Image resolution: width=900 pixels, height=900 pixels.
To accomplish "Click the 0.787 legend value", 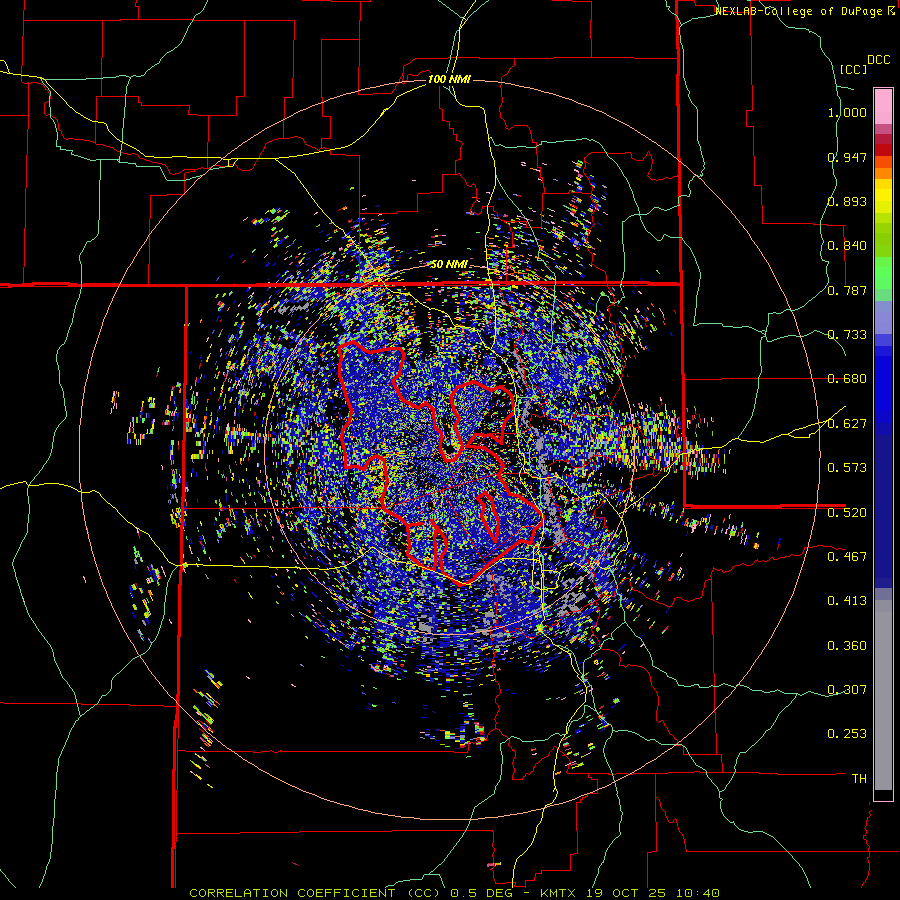I will (847, 290).
